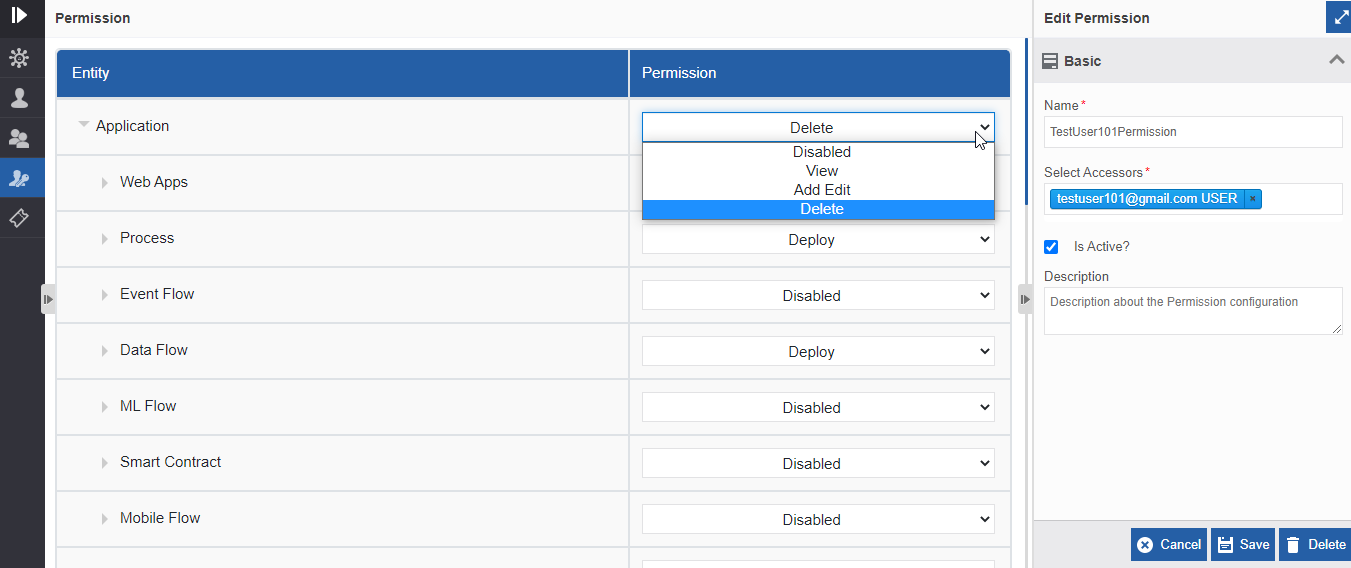This screenshot has width=1351, height=568.
Task: Click the Select Accessors field
Action: pyautogui.click(x=1193, y=199)
